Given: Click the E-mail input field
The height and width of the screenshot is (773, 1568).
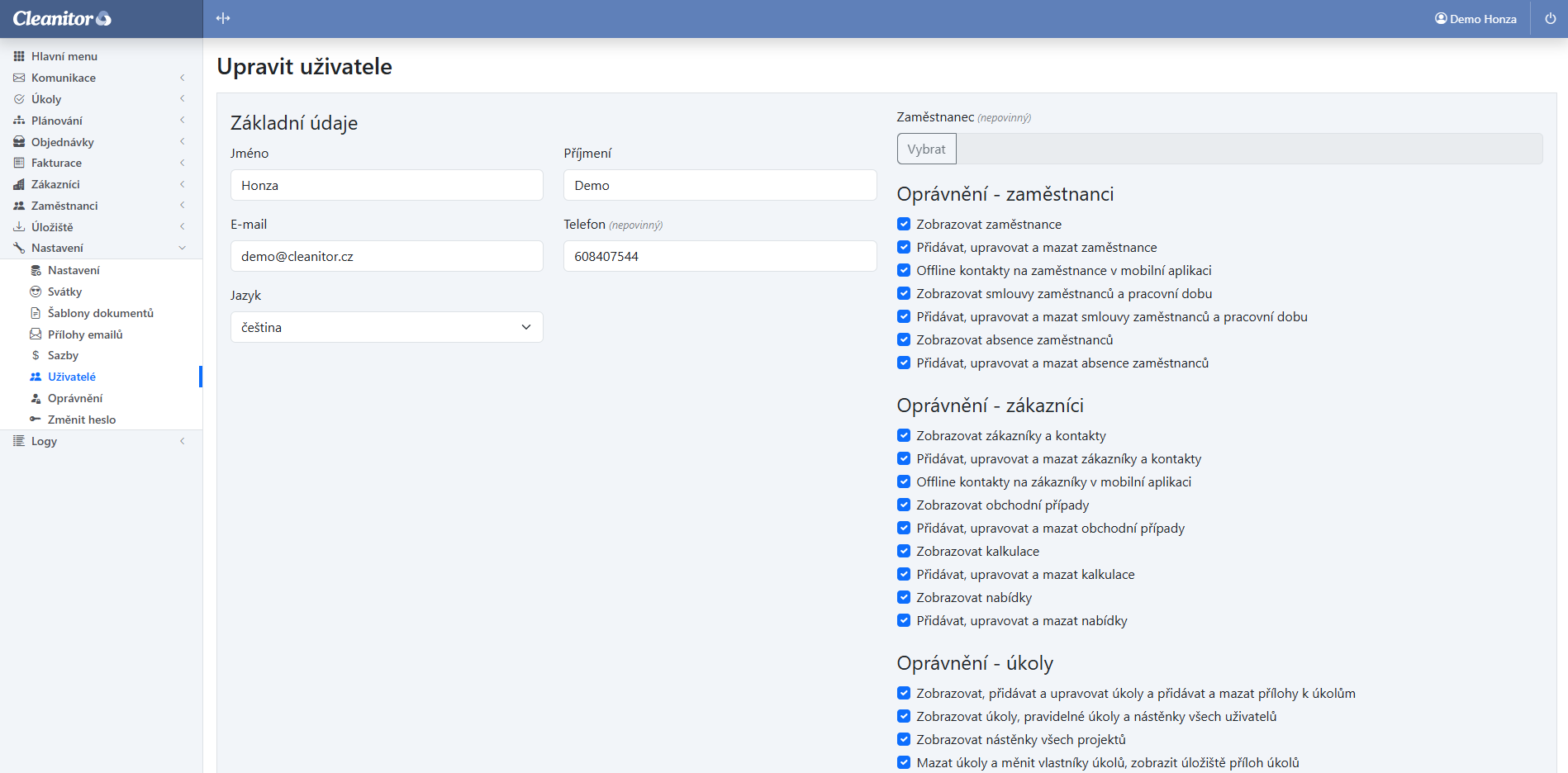Looking at the screenshot, I should tap(387, 256).
